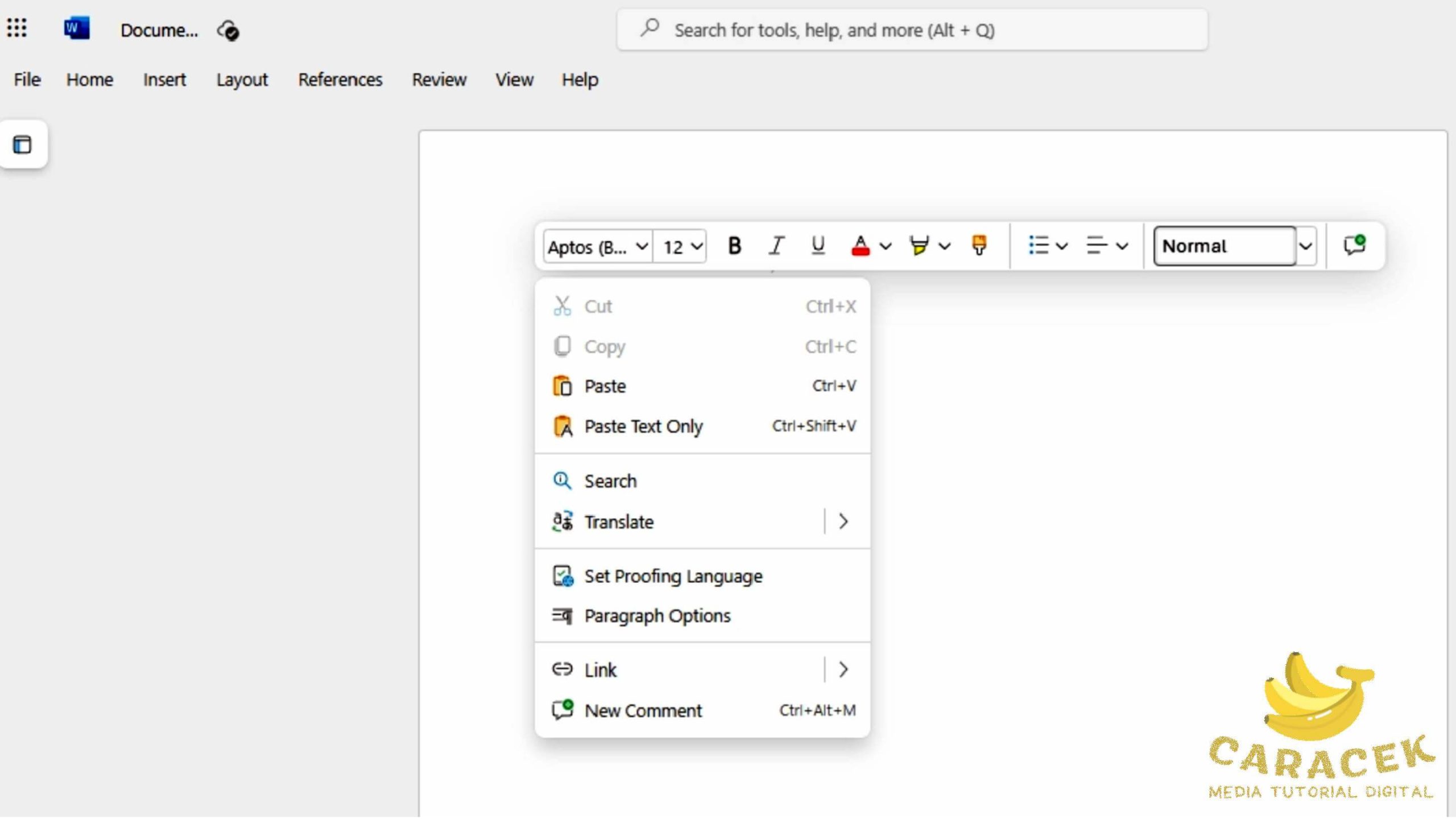The image size is (1456, 819).
Task: Open the app launcher grid icon
Action: [17, 28]
